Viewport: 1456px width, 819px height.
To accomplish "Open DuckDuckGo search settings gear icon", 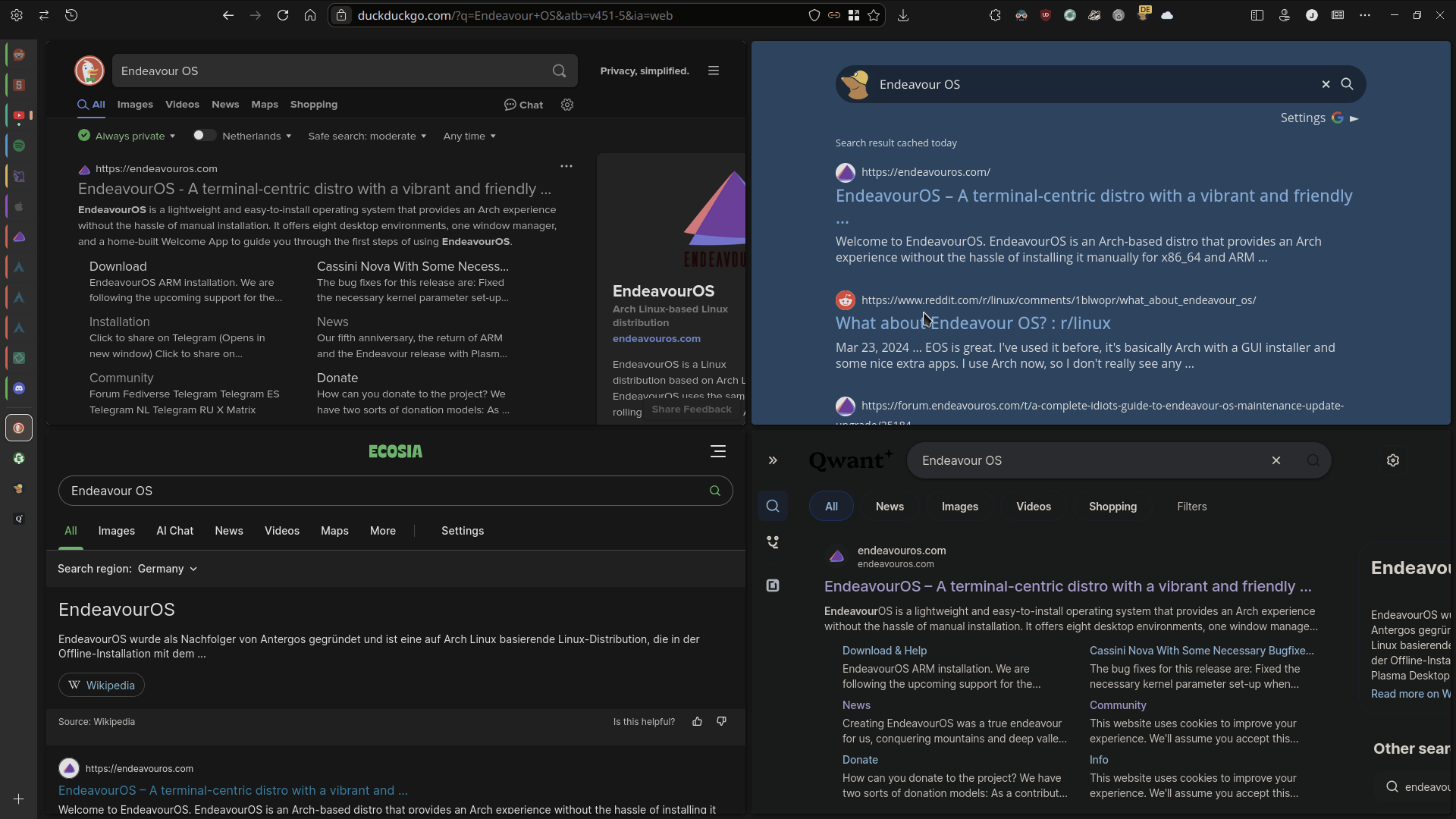I will click(x=567, y=105).
